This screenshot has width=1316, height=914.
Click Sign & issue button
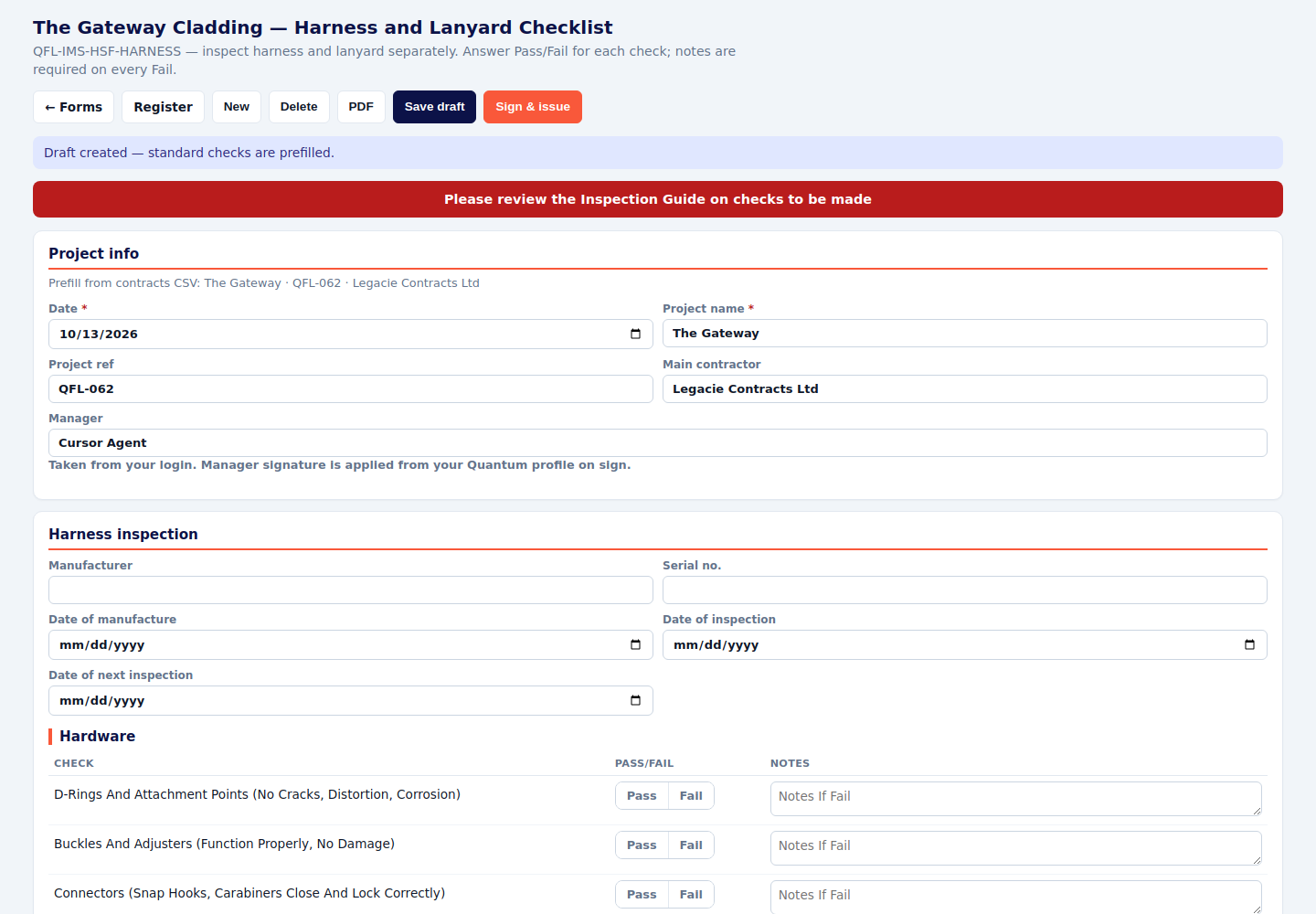coord(533,107)
